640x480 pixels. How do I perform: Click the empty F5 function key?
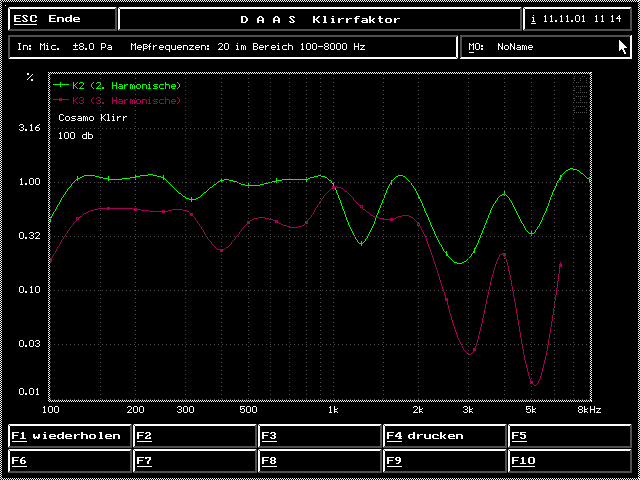(x=569, y=436)
